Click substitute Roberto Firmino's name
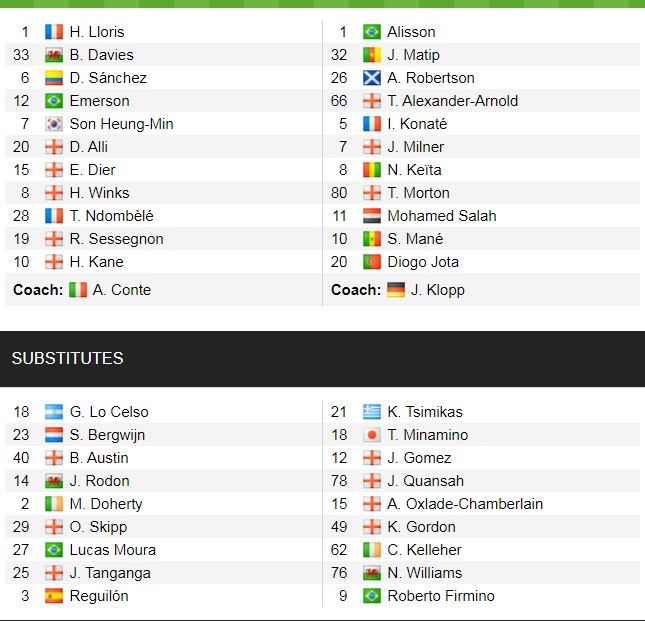Viewport: 645px width, 621px height. coord(441,596)
